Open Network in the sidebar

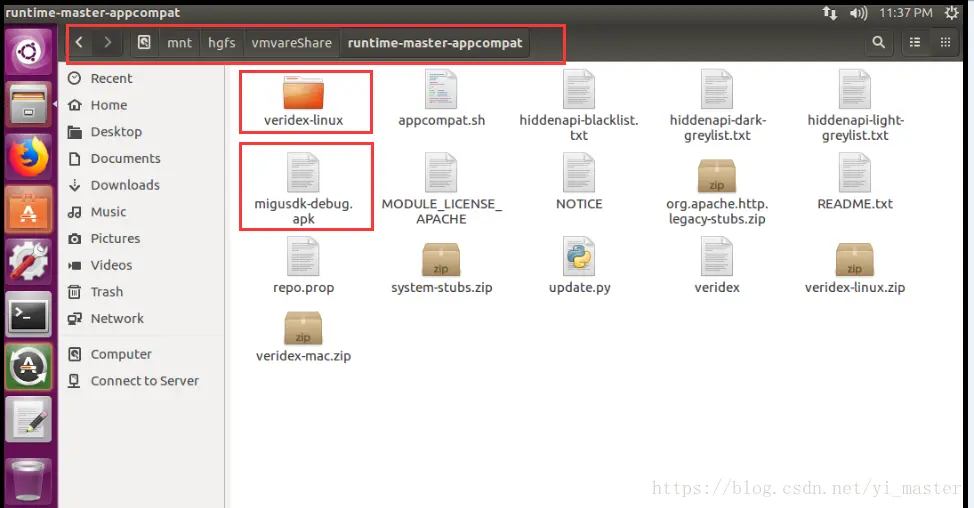(117, 319)
